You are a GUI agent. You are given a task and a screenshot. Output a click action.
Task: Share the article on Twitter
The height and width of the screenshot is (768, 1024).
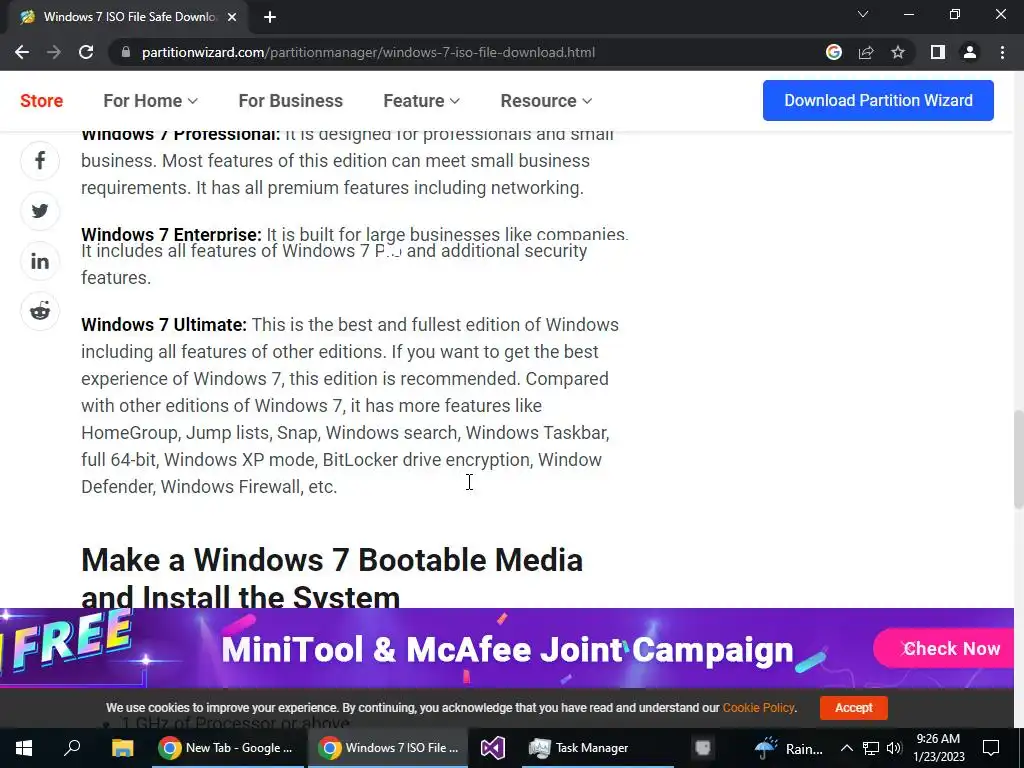pos(40,211)
